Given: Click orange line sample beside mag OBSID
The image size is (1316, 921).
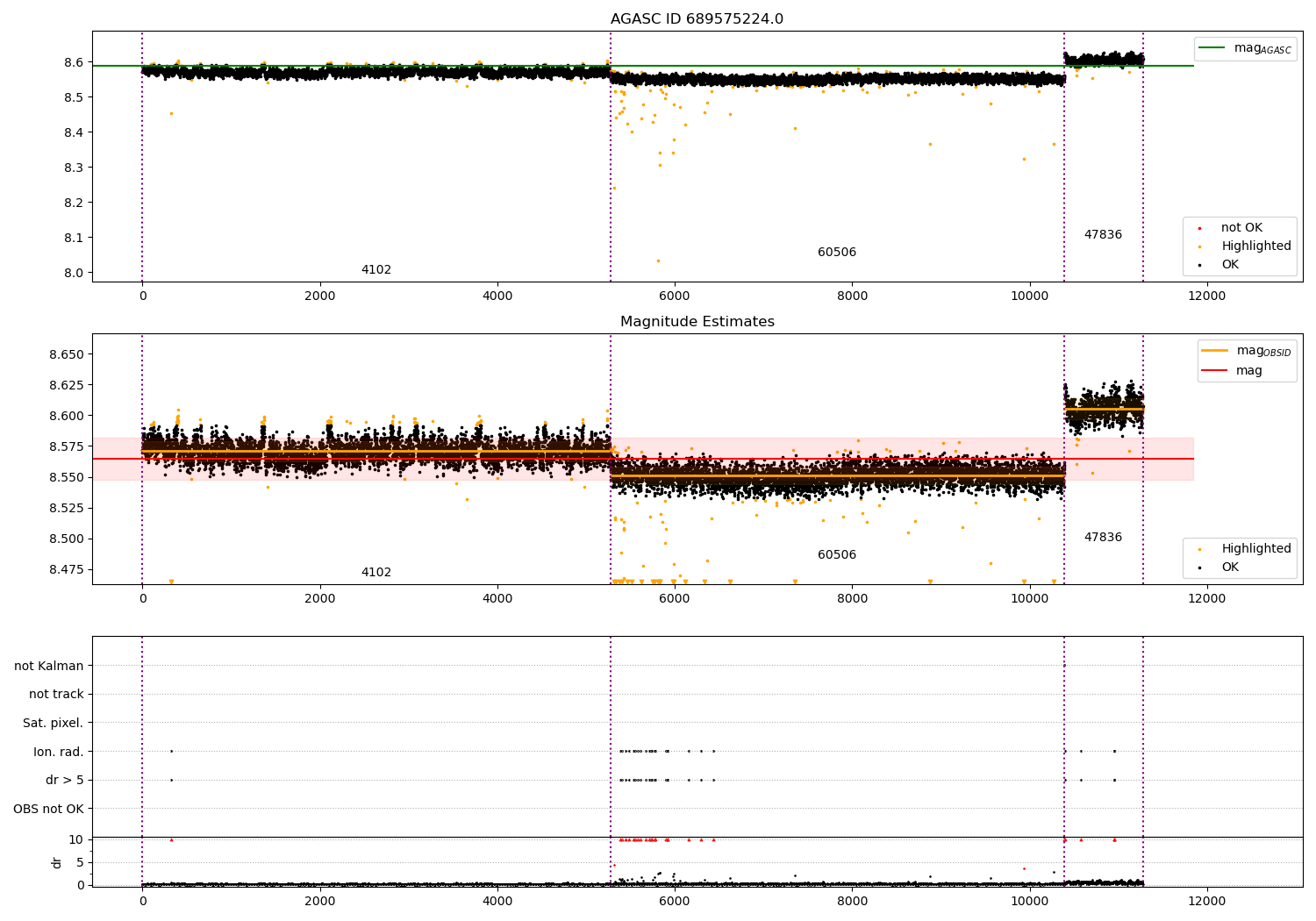Looking at the screenshot, I should tap(1214, 351).
